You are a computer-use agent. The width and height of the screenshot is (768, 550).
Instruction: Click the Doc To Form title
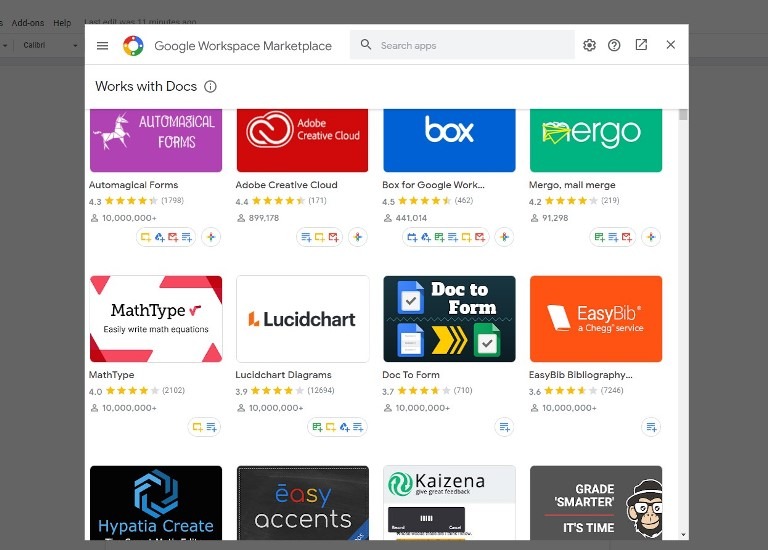[410, 375]
